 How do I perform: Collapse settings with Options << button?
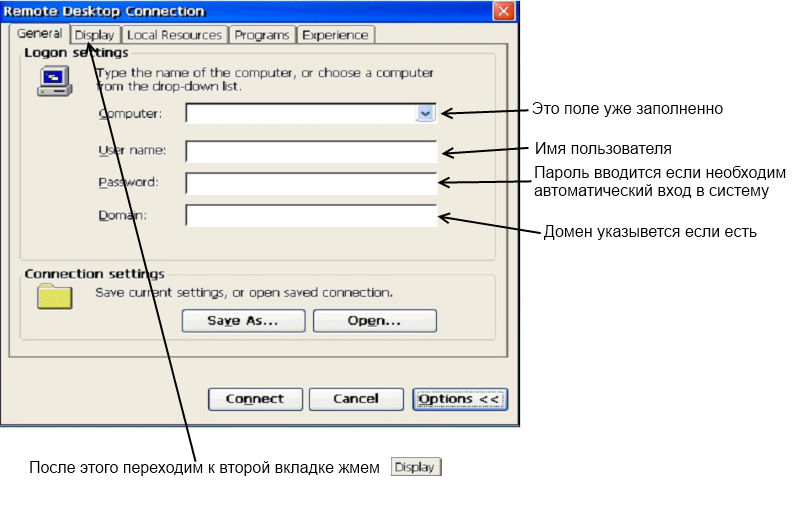click(x=460, y=398)
